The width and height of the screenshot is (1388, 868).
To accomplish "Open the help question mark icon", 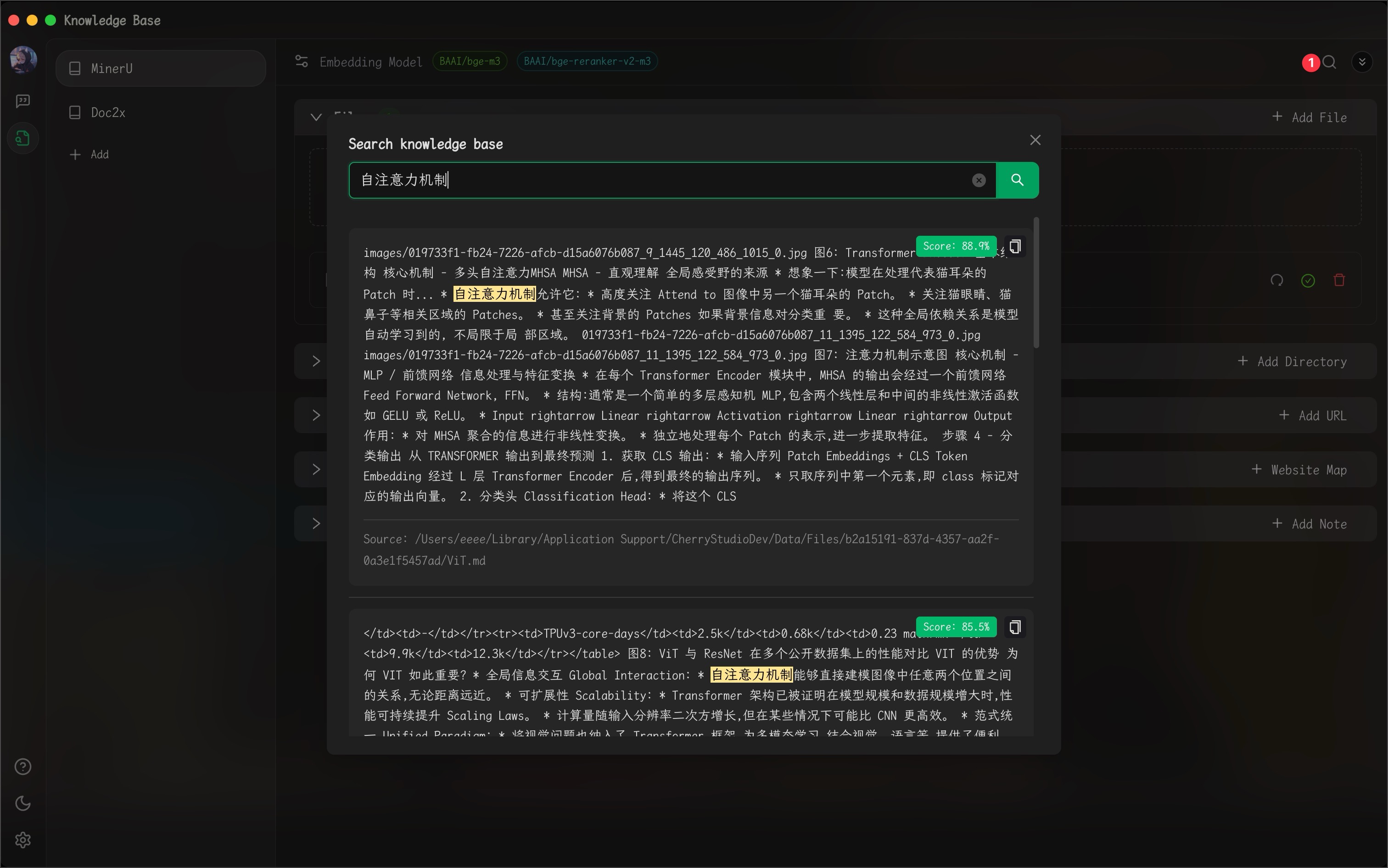I will click(x=23, y=767).
